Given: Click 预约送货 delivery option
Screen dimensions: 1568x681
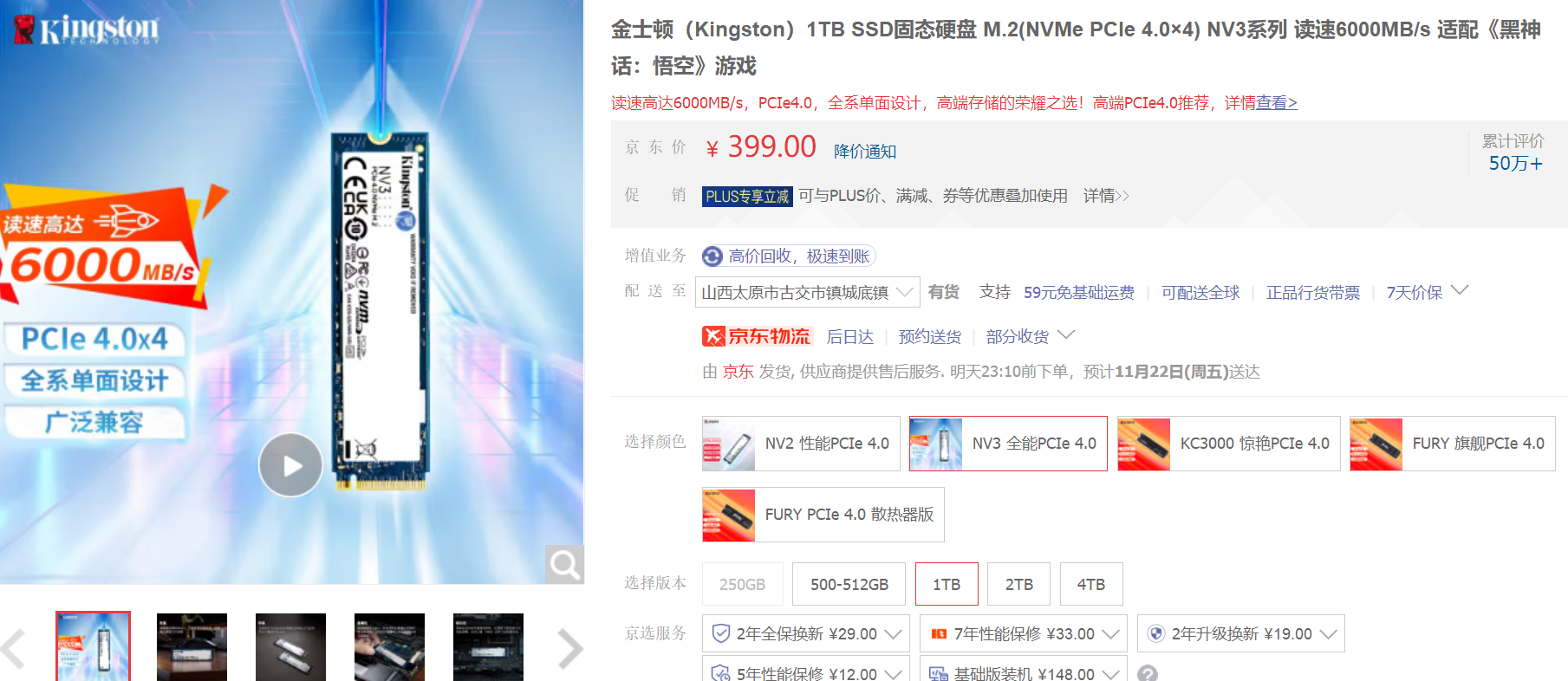Looking at the screenshot, I should click(929, 337).
